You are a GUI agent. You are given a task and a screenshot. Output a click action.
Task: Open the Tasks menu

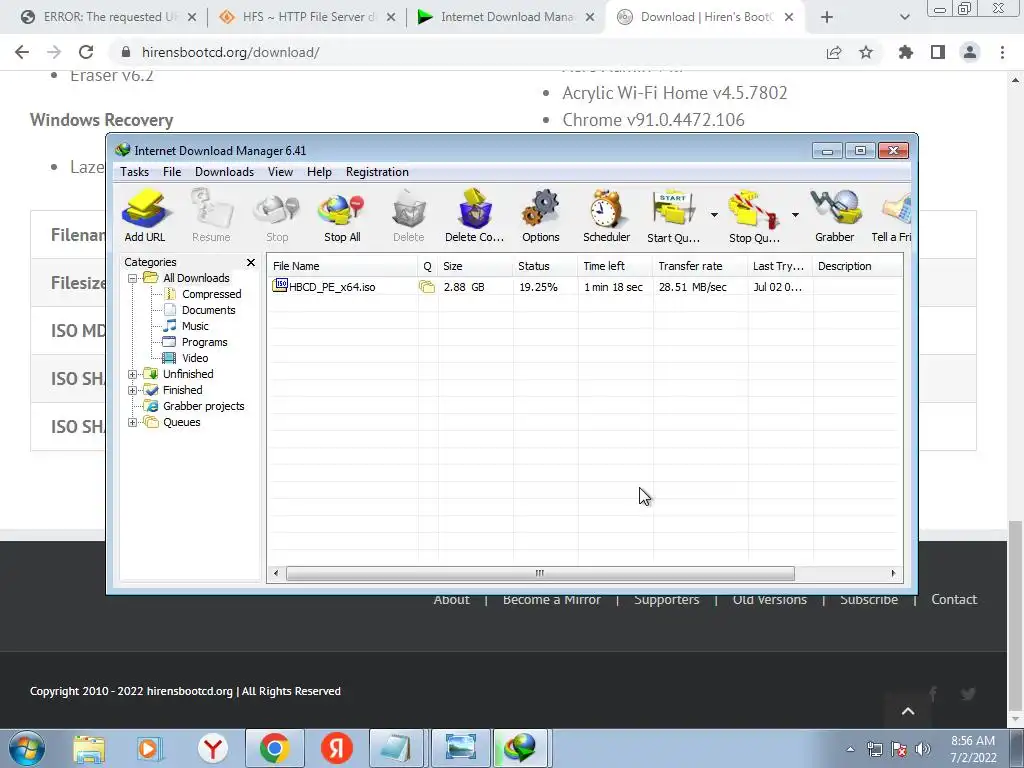click(135, 172)
